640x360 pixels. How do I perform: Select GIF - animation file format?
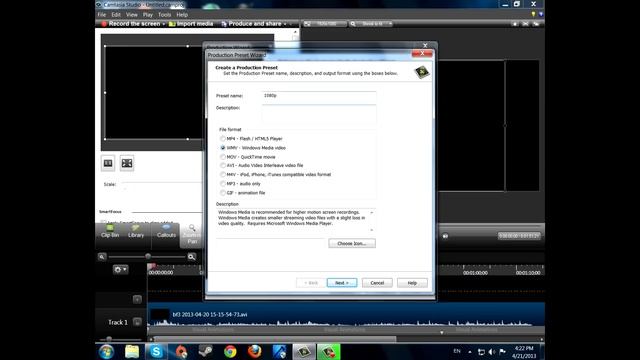point(242,193)
